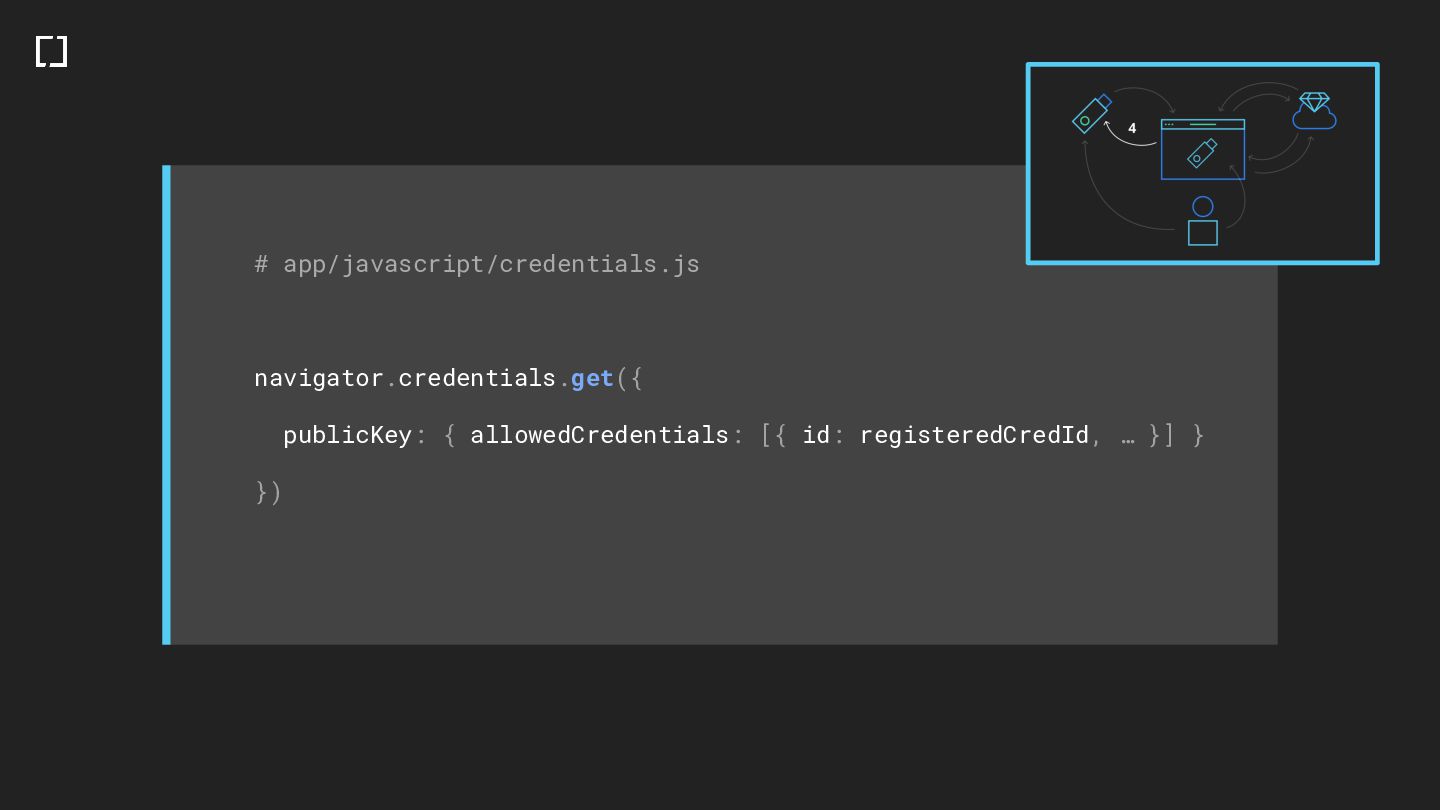Open the blue-bordered flow diagram thumbnail
This screenshot has height=810, width=1440.
coord(1202,164)
